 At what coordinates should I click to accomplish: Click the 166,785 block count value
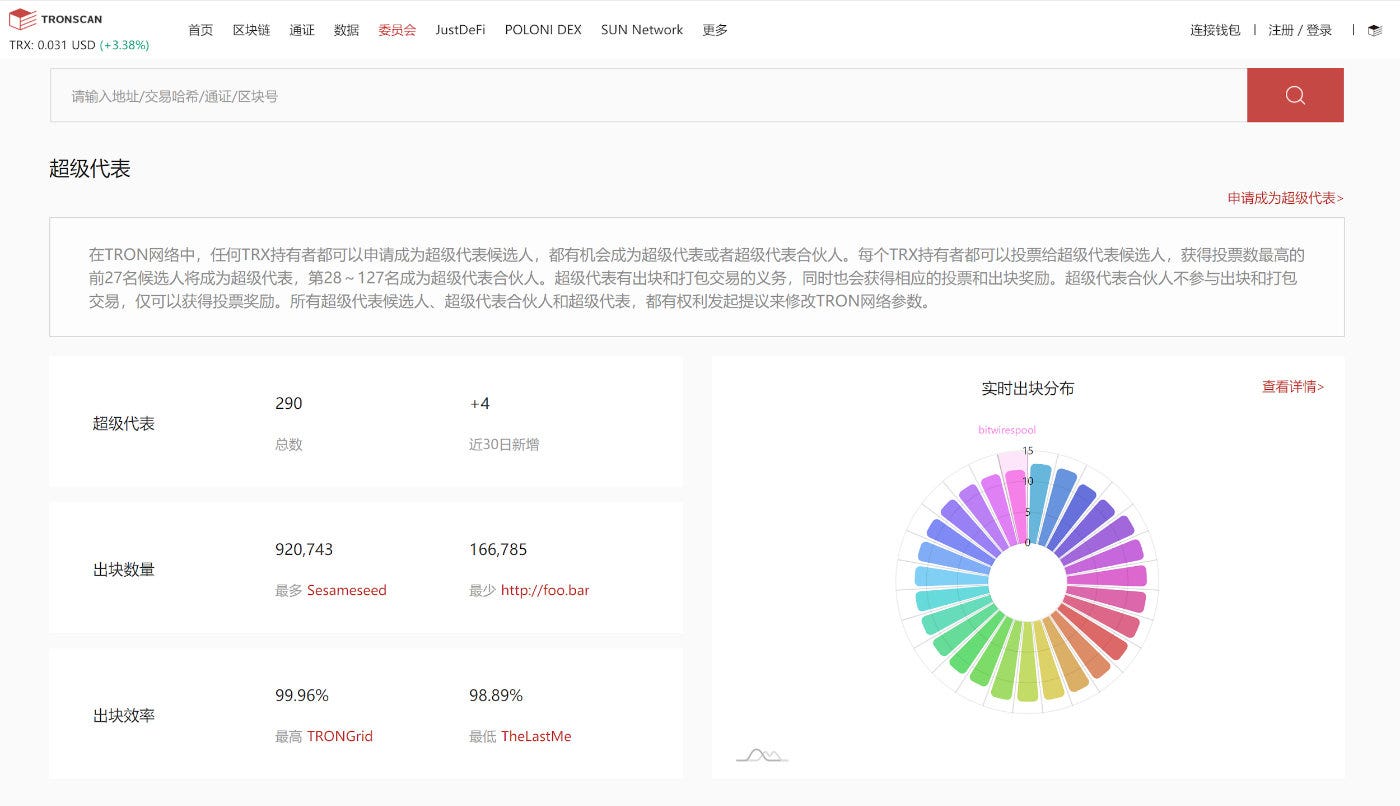point(498,550)
